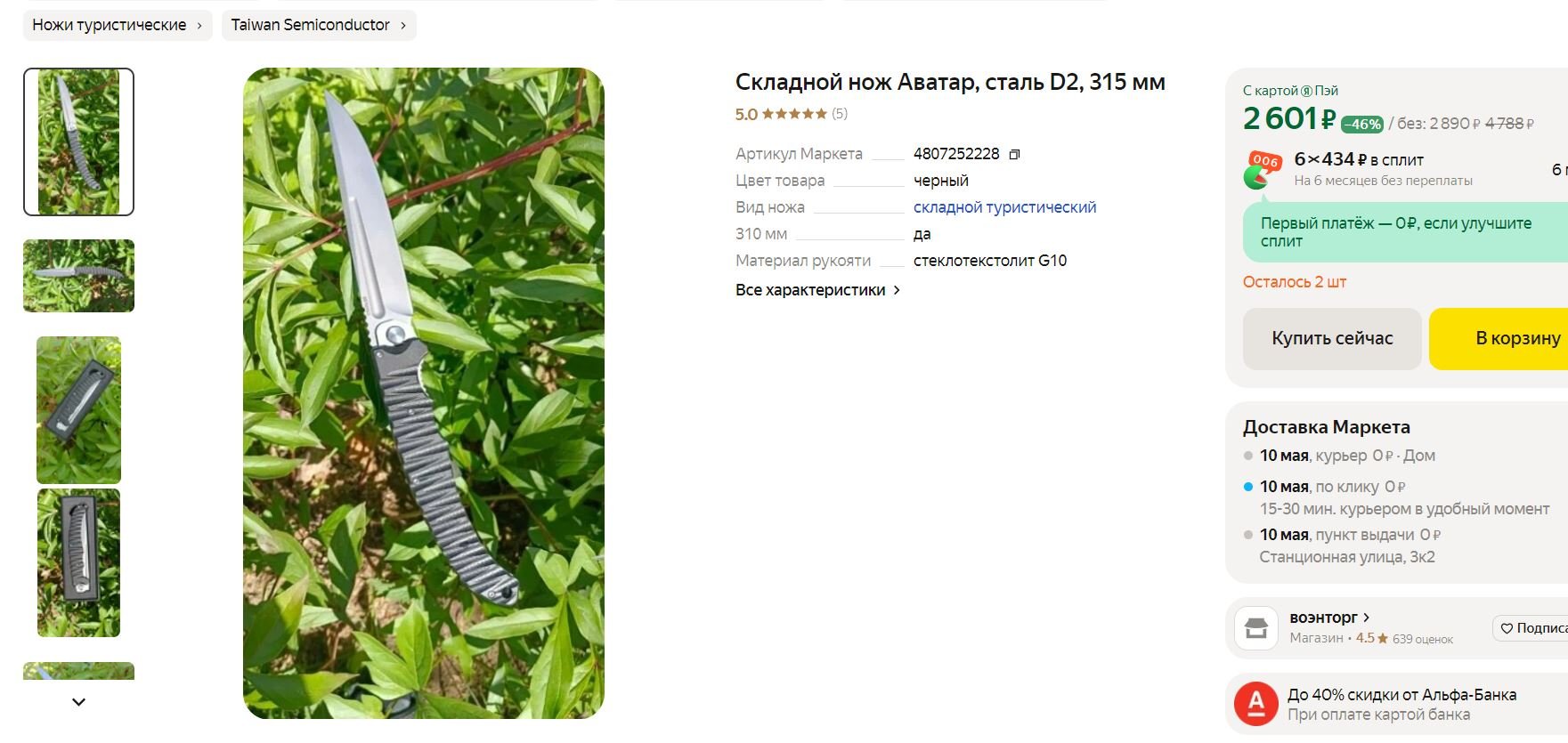Open 'Ножи туристические' breadcrumb category

[118, 25]
